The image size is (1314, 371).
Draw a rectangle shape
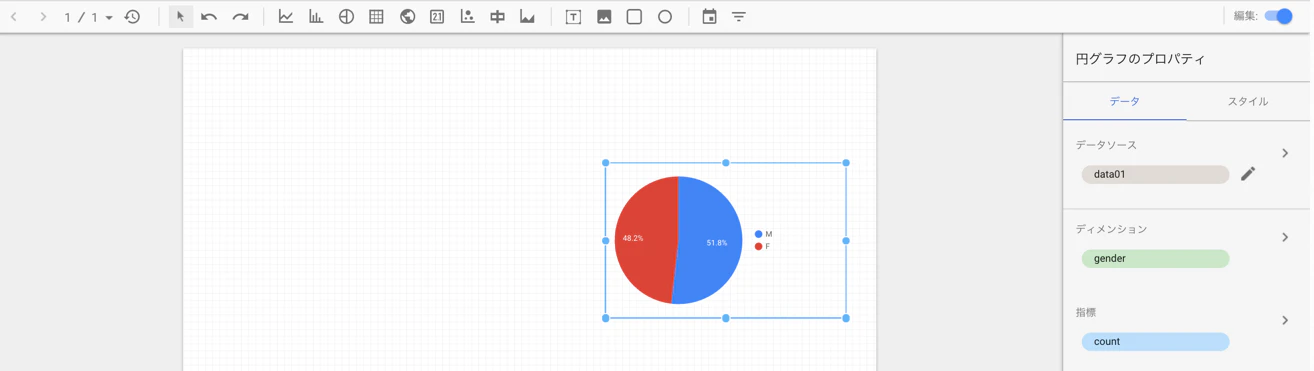coord(634,17)
